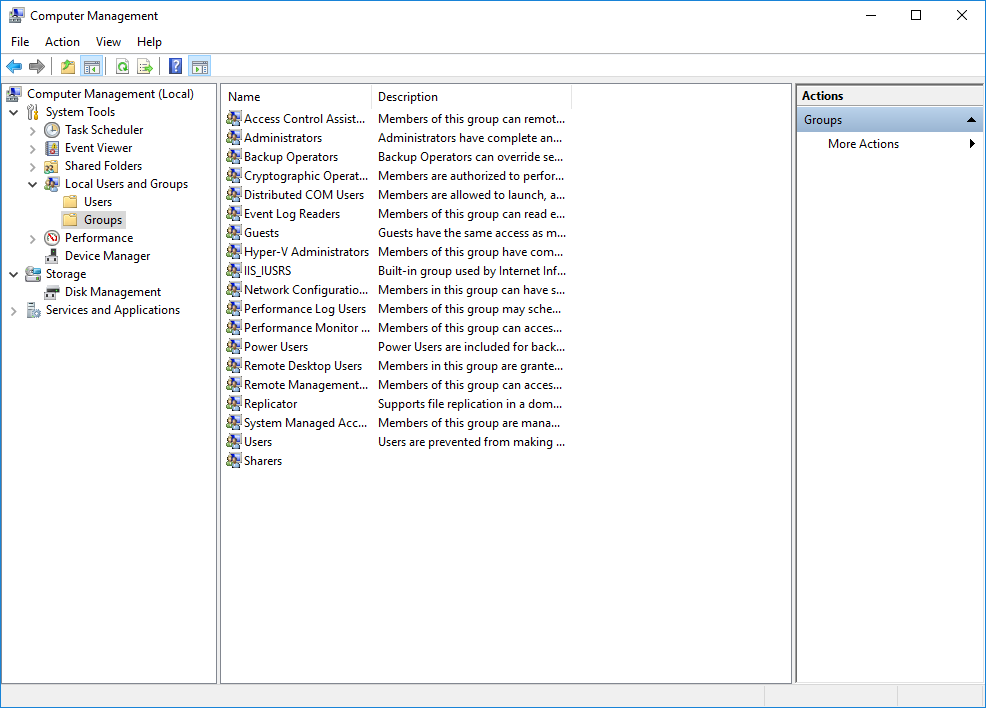Click description 'Guests have the same access as m...'

pos(472,233)
